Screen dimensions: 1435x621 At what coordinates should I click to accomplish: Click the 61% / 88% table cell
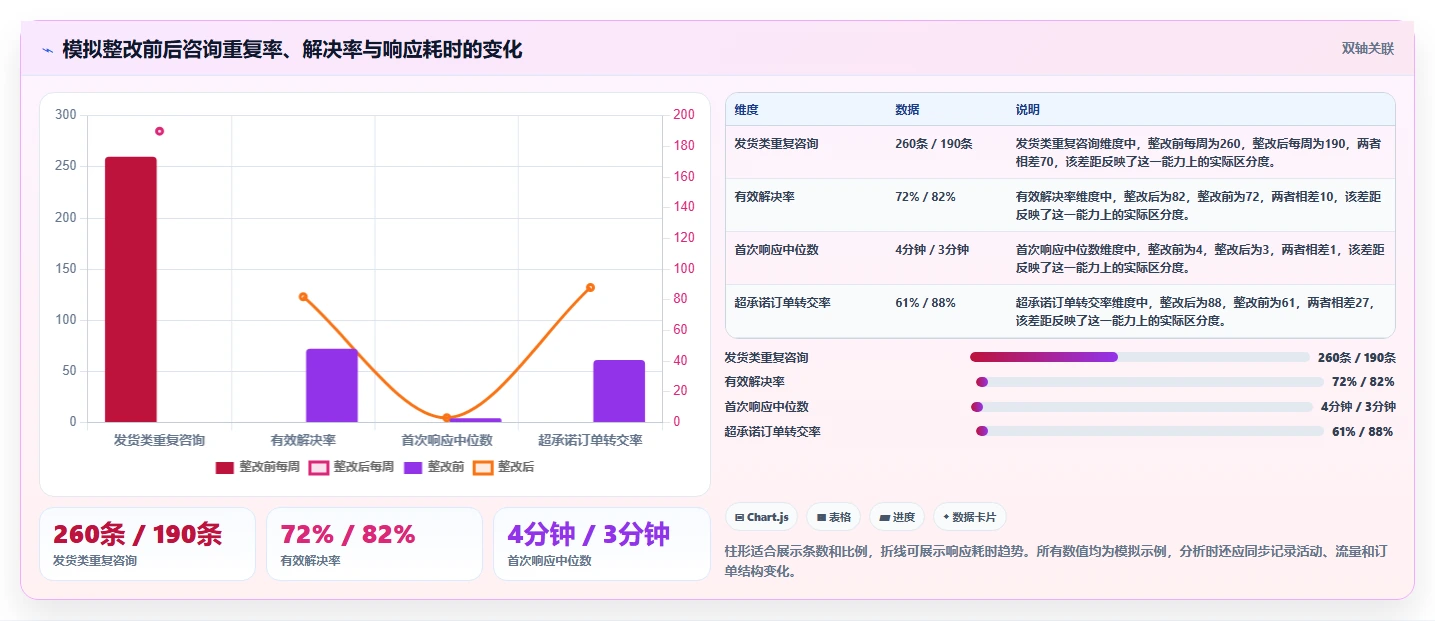(925, 303)
